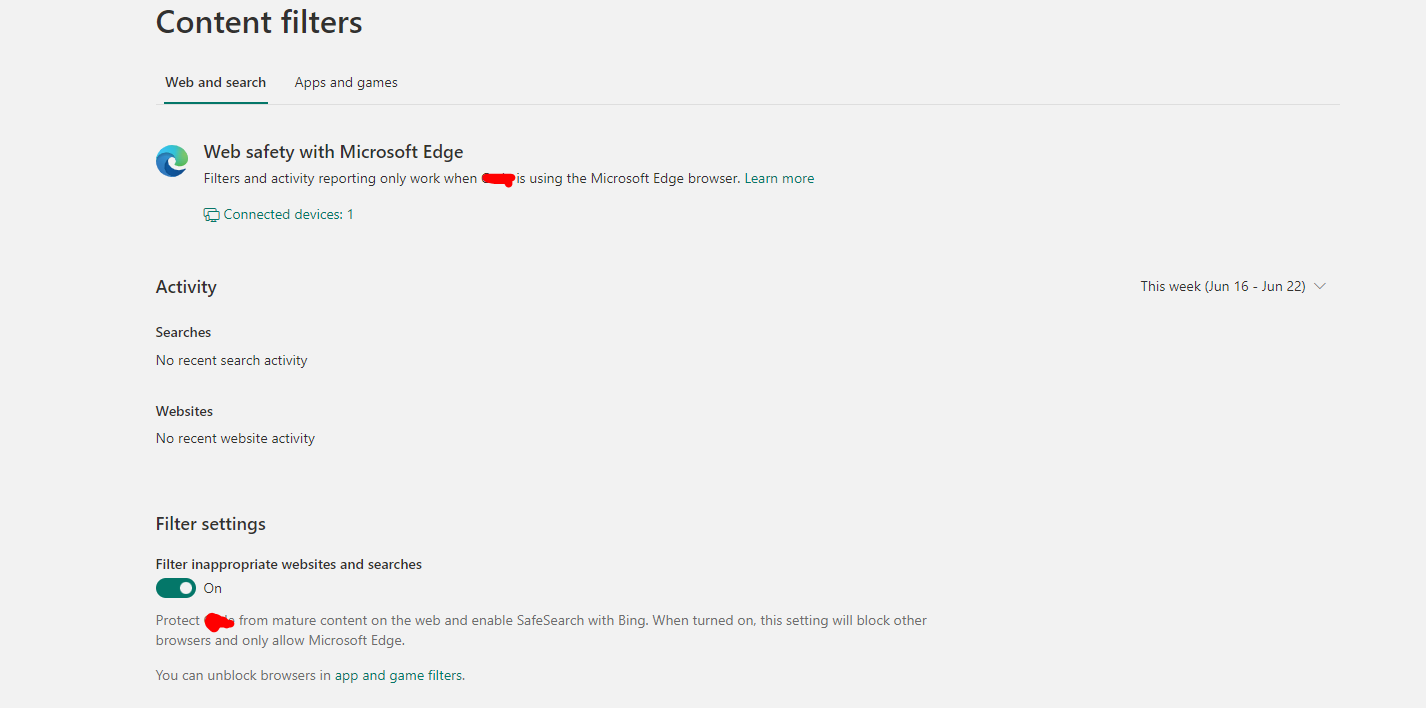
Task: Turn off the inappropriate websites filter toggle
Action: [176, 588]
